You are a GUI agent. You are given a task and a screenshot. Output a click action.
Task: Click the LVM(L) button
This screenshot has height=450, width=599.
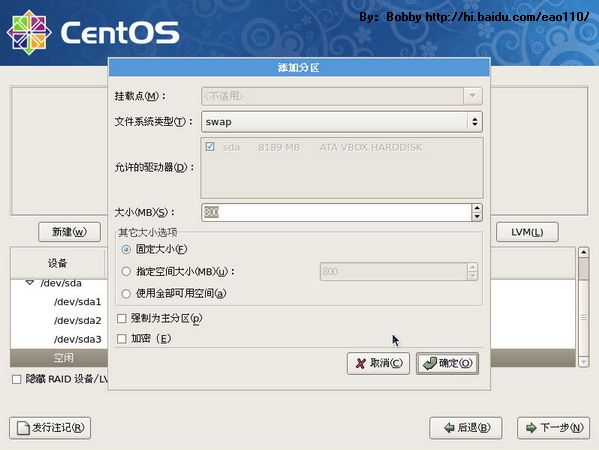(x=527, y=232)
